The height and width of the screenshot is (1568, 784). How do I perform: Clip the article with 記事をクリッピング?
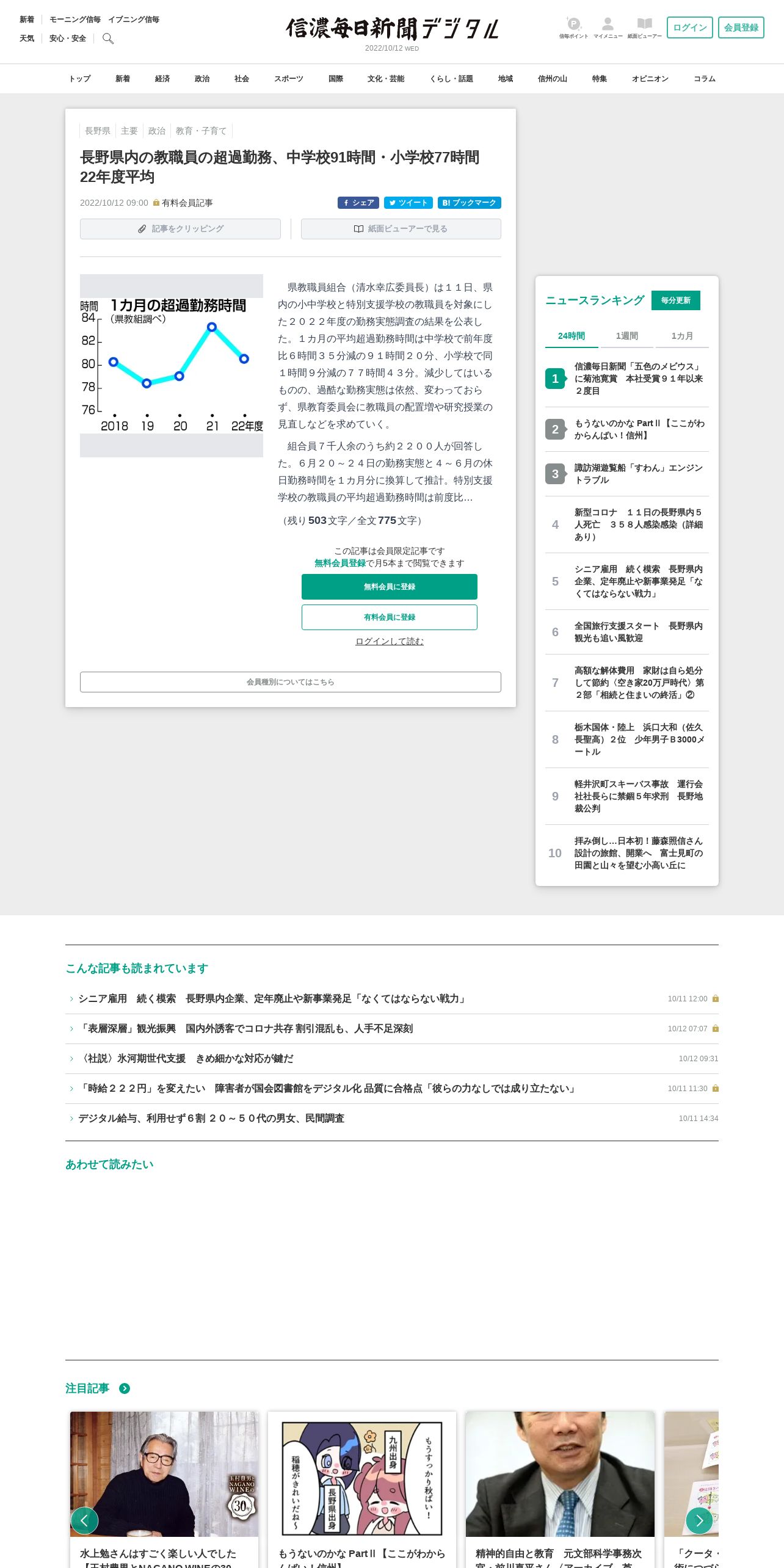pyautogui.click(x=180, y=229)
